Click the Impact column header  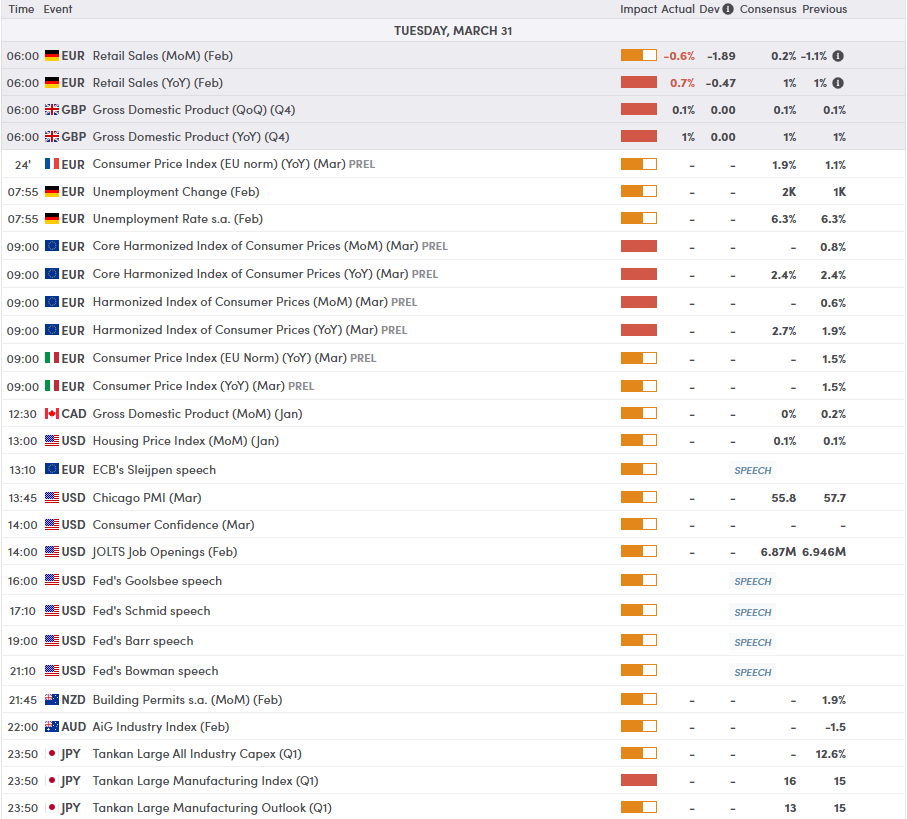pyautogui.click(x=639, y=9)
